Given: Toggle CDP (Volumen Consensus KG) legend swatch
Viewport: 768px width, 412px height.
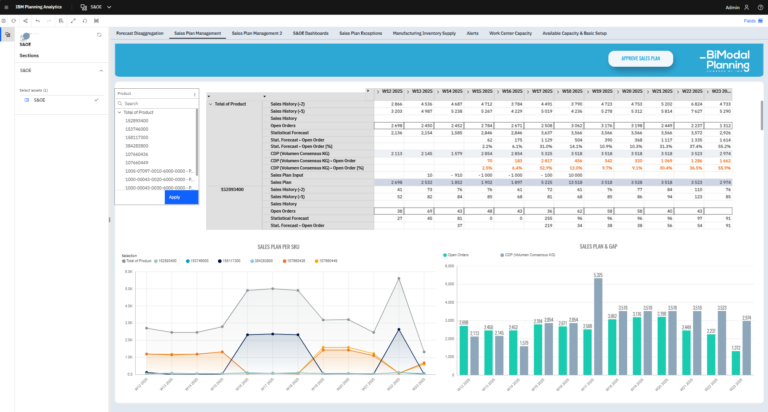Looking at the screenshot, I should coord(502,255).
